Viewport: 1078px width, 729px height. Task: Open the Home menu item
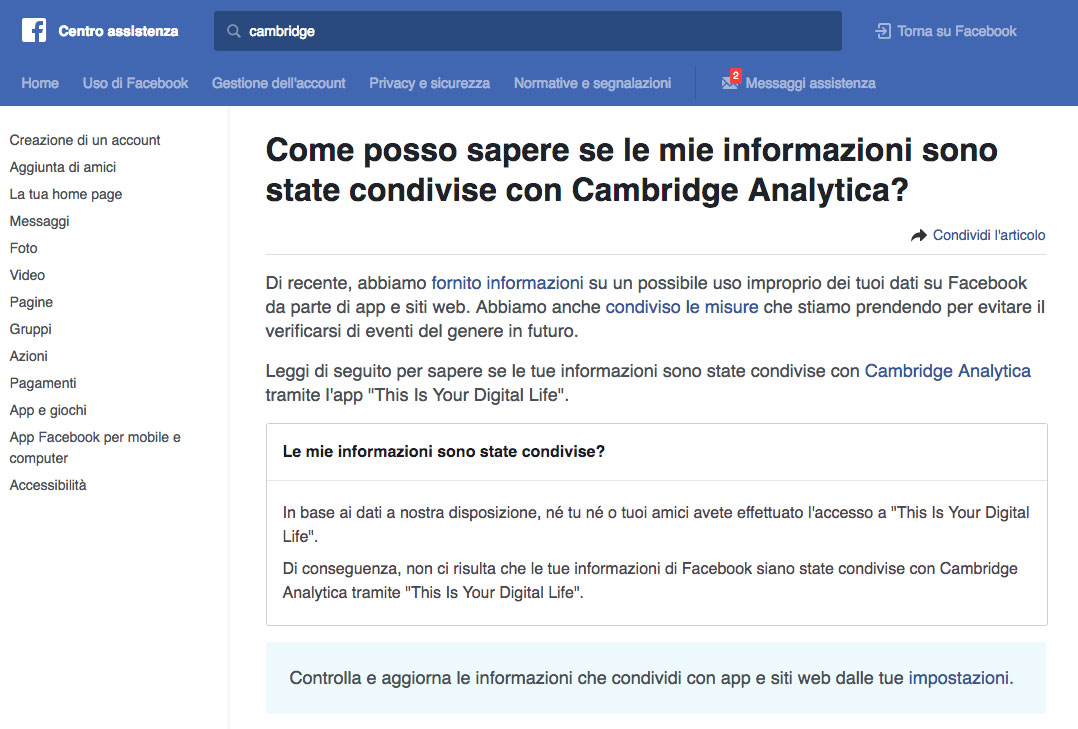pyautogui.click(x=40, y=83)
